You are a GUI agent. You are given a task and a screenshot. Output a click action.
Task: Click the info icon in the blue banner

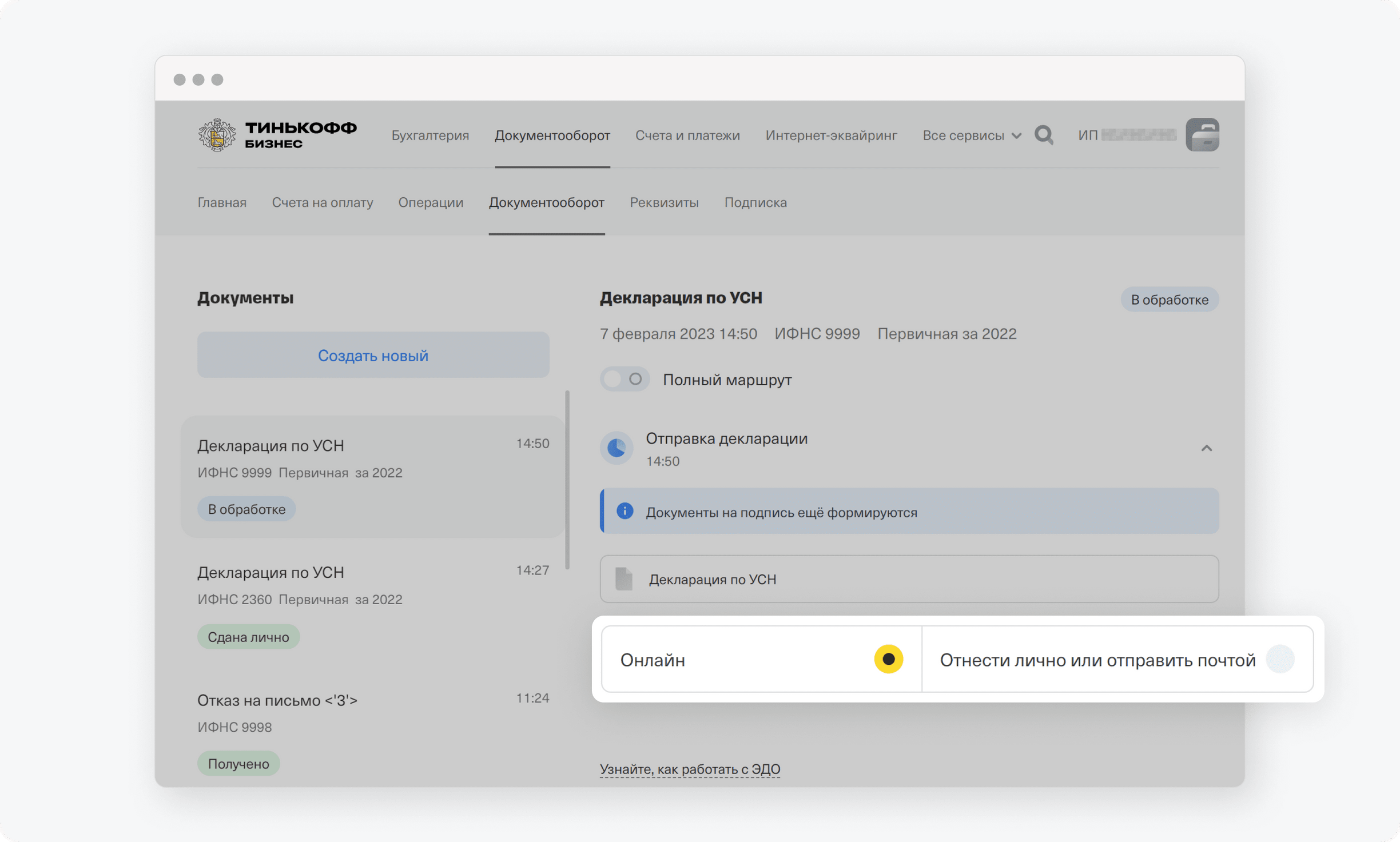[x=626, y=512]
